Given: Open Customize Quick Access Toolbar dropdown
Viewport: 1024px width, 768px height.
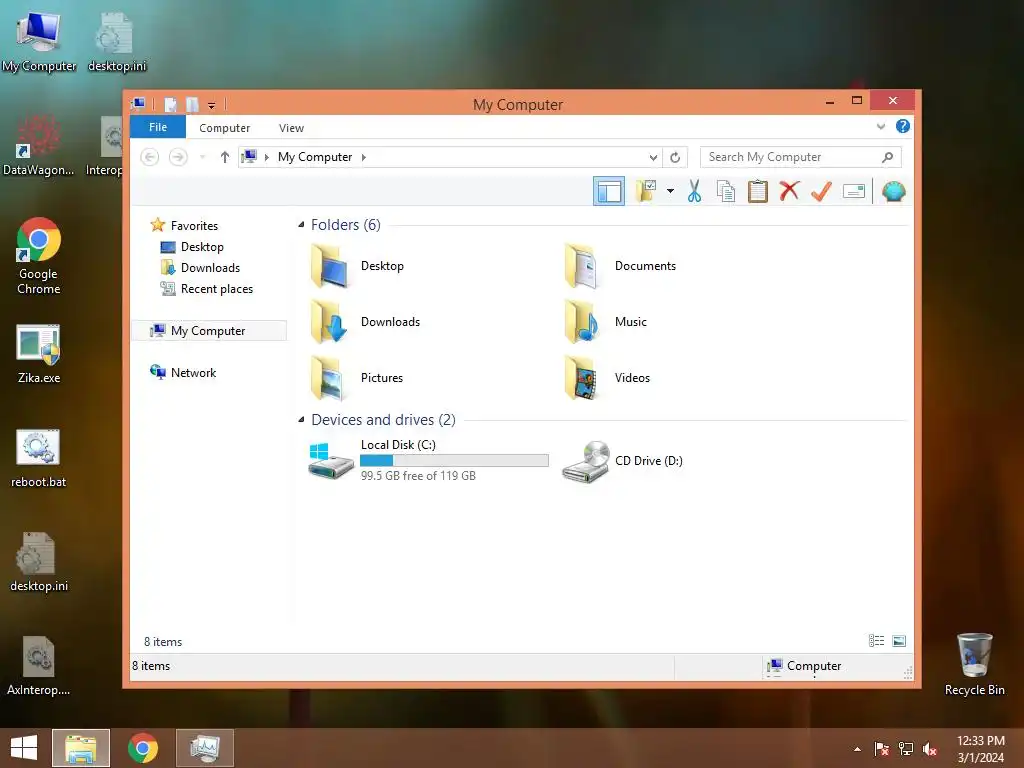Looking at the screenshot, I should (x=212, y=105).
